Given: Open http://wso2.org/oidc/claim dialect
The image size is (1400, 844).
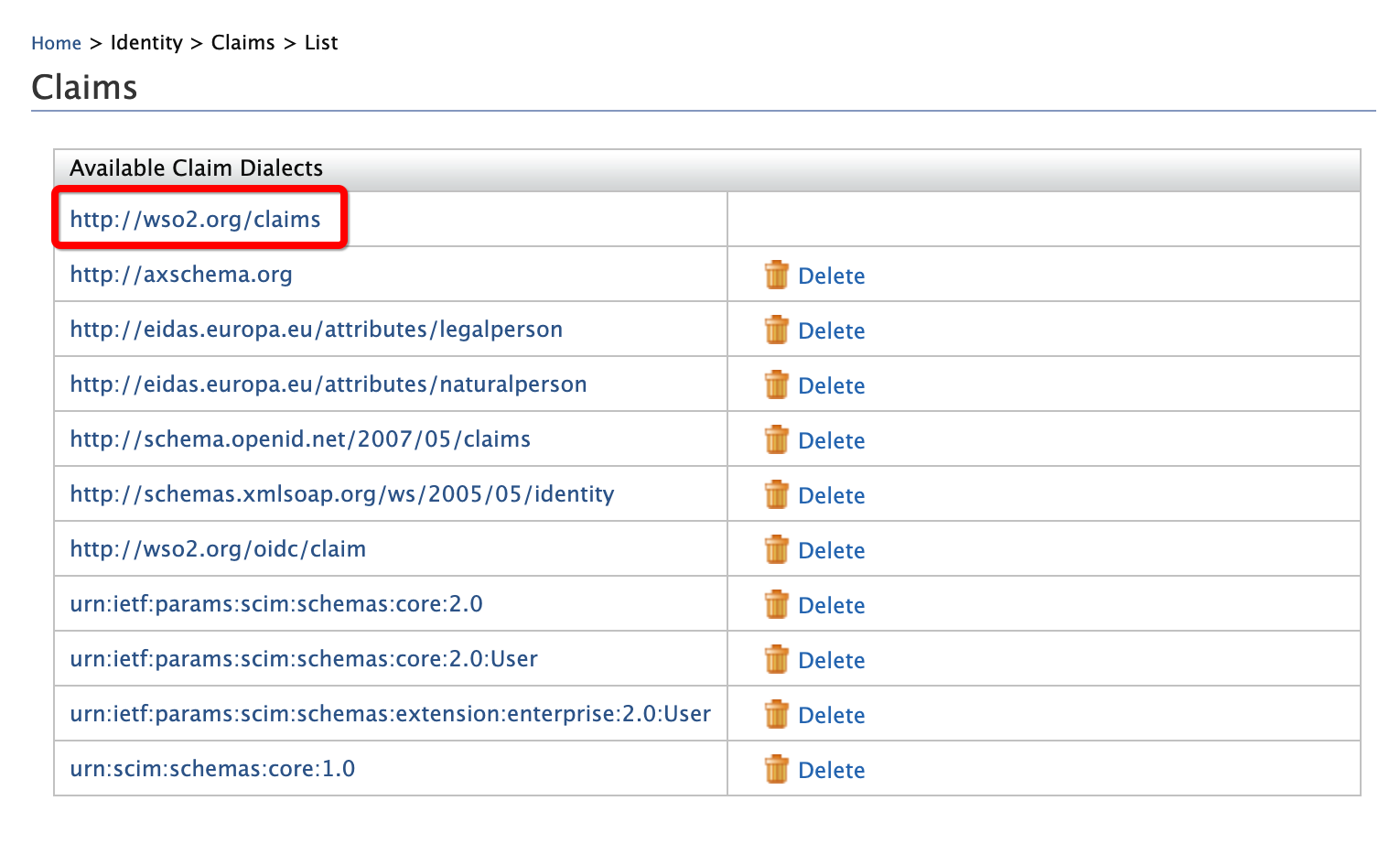Looking at the screenshot, I should tap(218, 549).
